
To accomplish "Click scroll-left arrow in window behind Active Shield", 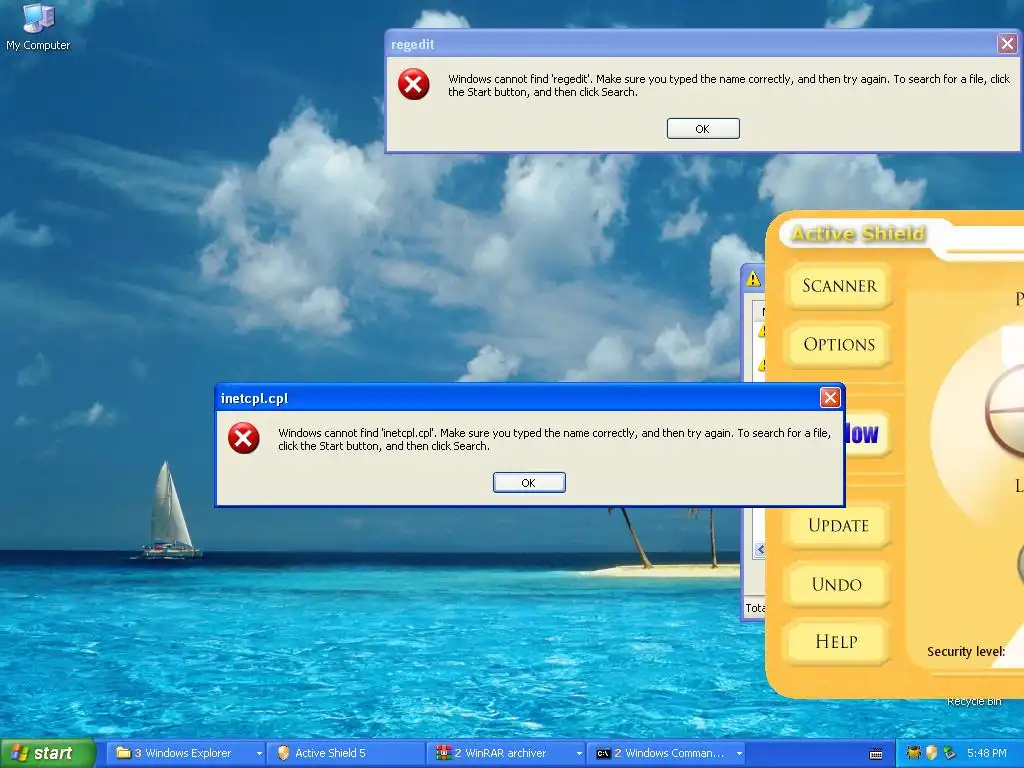I will tap(760, 550).
